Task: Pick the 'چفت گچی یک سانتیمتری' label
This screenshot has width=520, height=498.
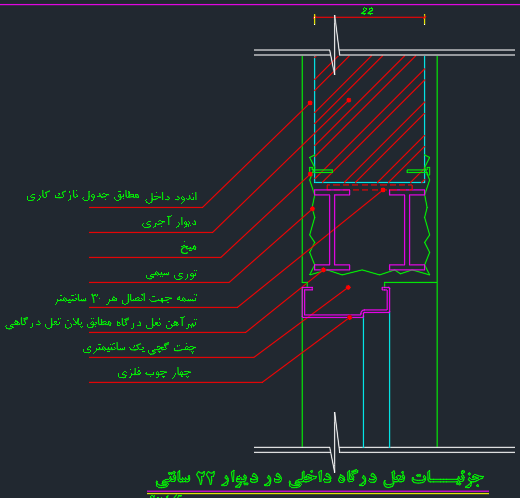Action: pos(139,348)
